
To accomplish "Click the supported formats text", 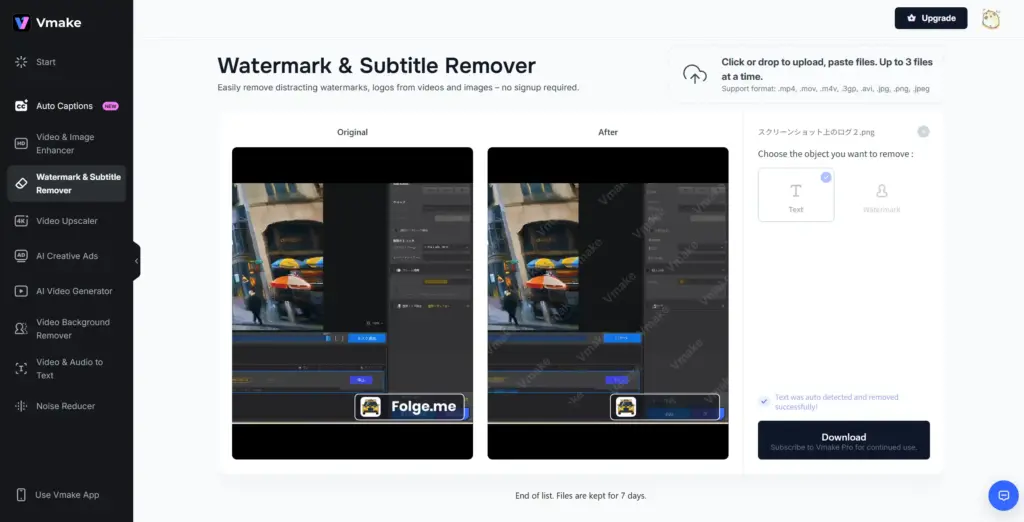I will tap(825, 89).
